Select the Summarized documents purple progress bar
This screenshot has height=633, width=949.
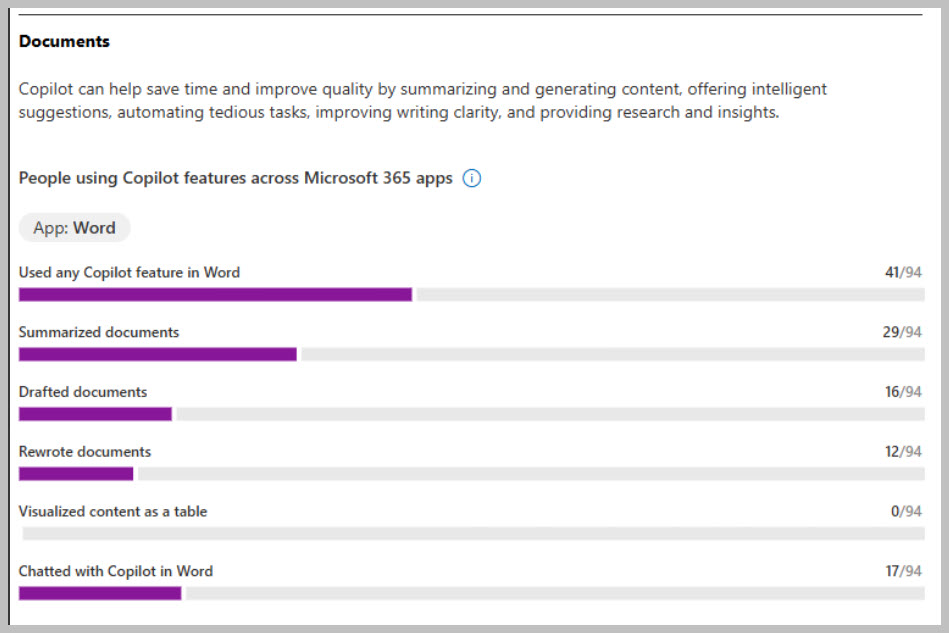pyautogui.click(x=158, y=354)
